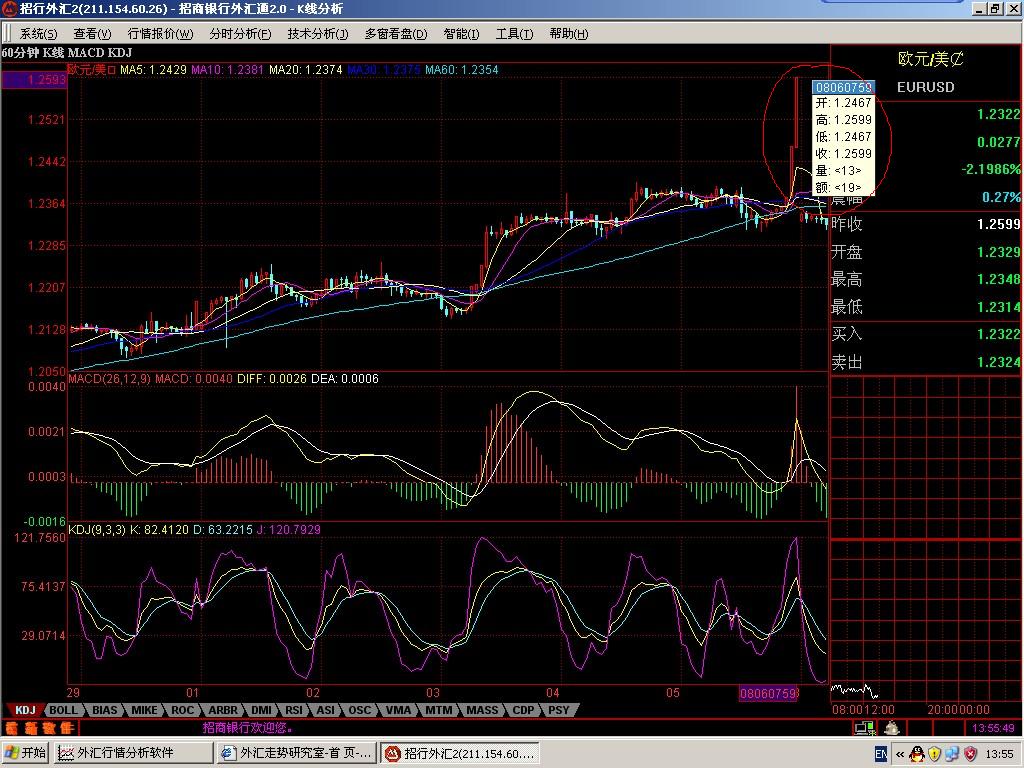Viewport: 1024px width, 768px height.
Task: Click the 招商银行欢迎您 status message
Action: (x=248, y=728)
